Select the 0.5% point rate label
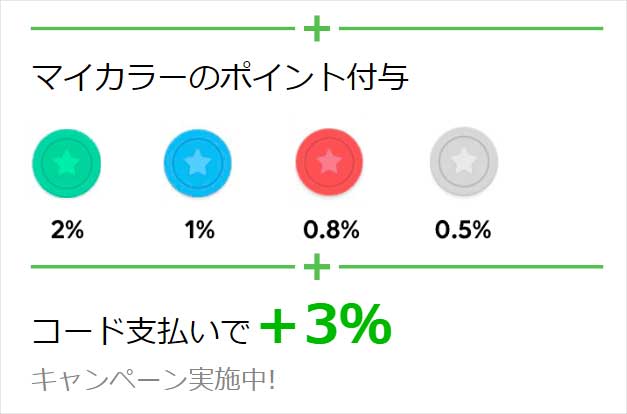Screen dimensions: 627x414 (x=463, y=230)
